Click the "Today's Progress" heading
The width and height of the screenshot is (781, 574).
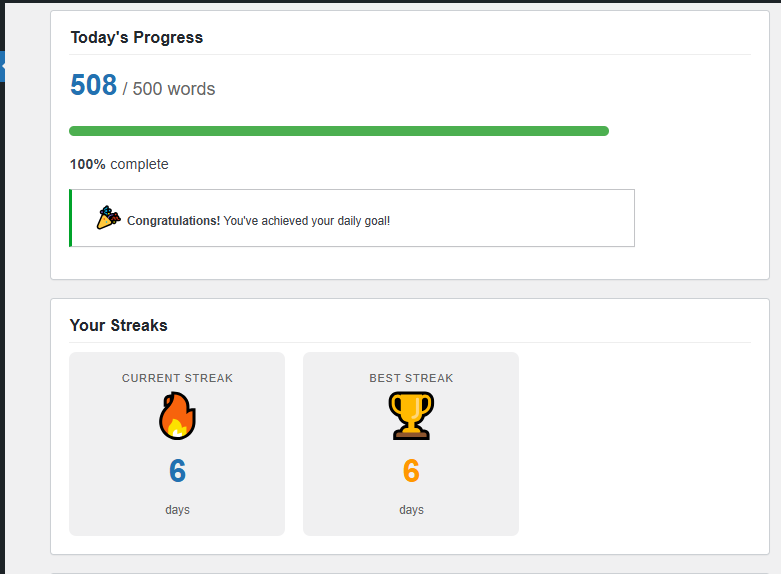click(x=136, y=38)
